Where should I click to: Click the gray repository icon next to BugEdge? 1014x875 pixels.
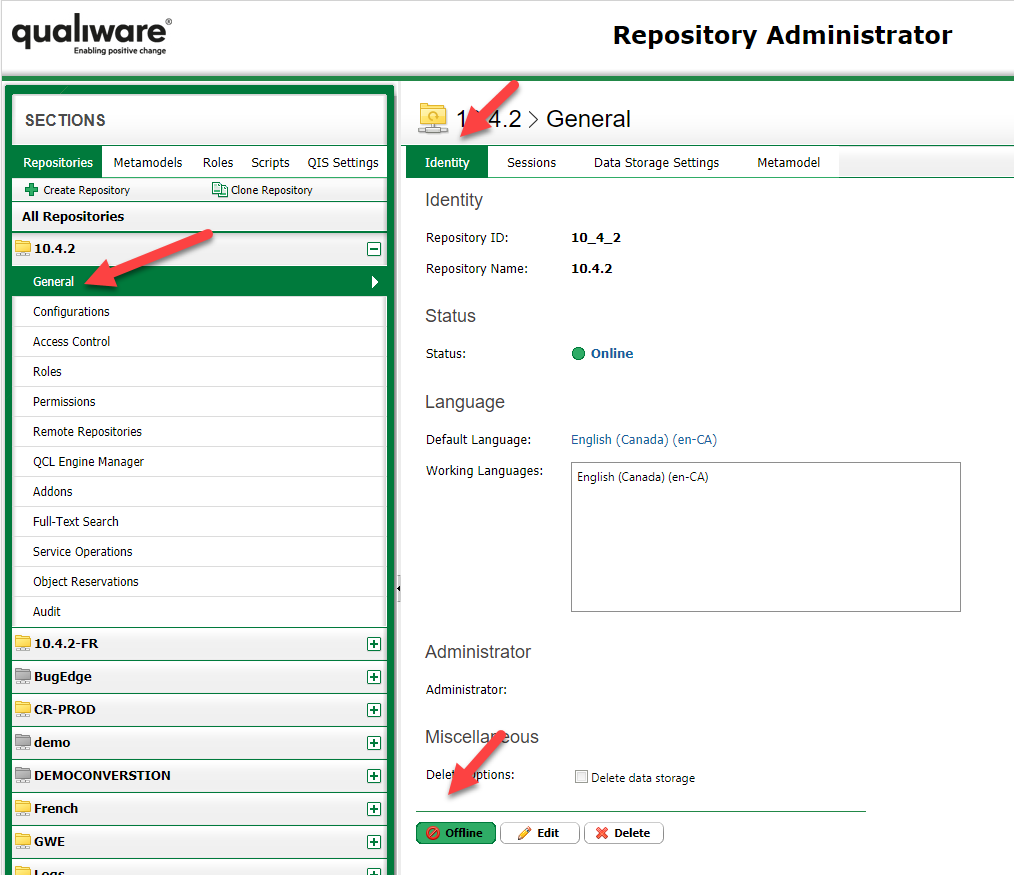coord(24,677)
